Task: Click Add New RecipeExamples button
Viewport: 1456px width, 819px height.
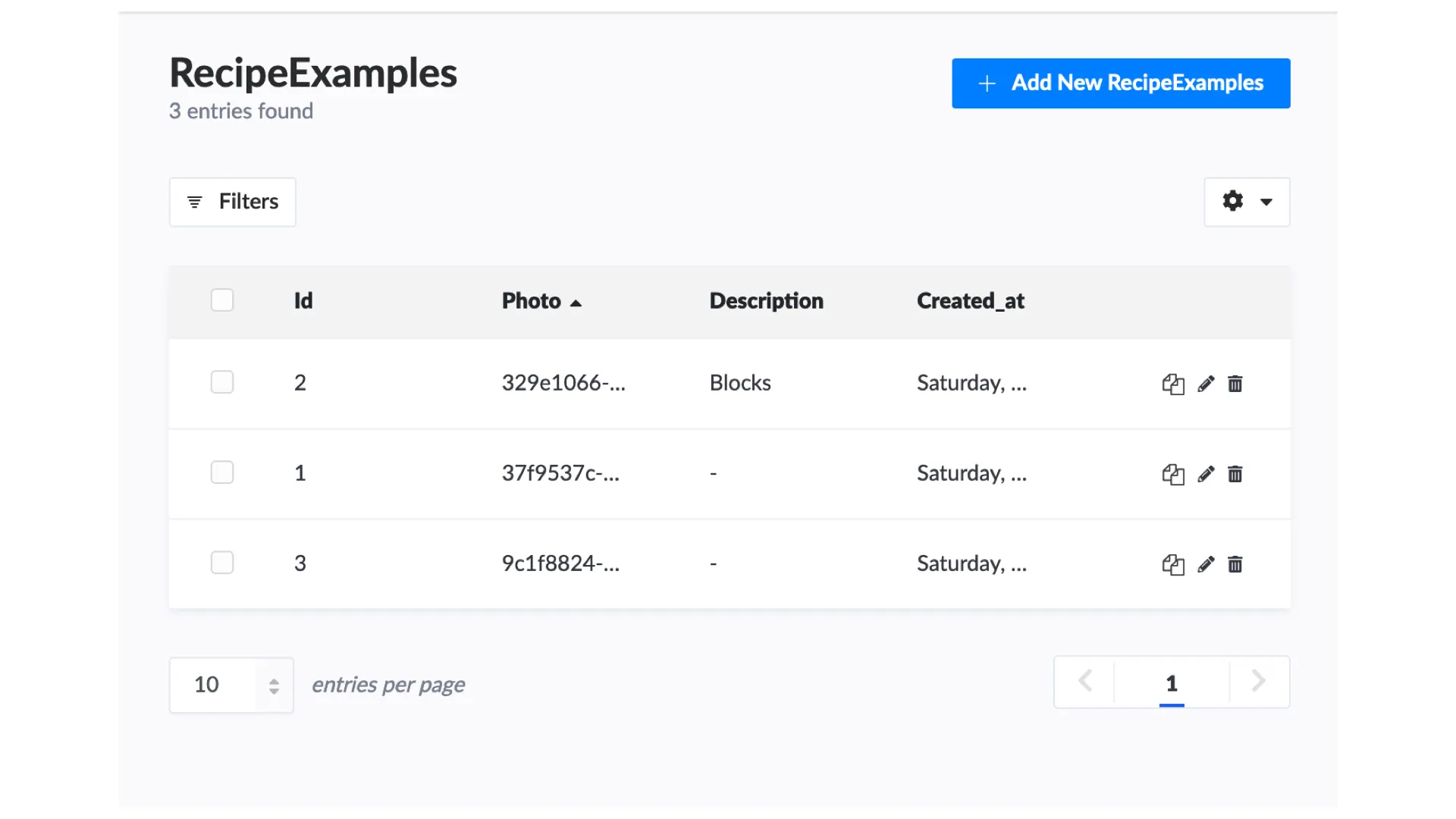Action: (x=1121, y=83)
